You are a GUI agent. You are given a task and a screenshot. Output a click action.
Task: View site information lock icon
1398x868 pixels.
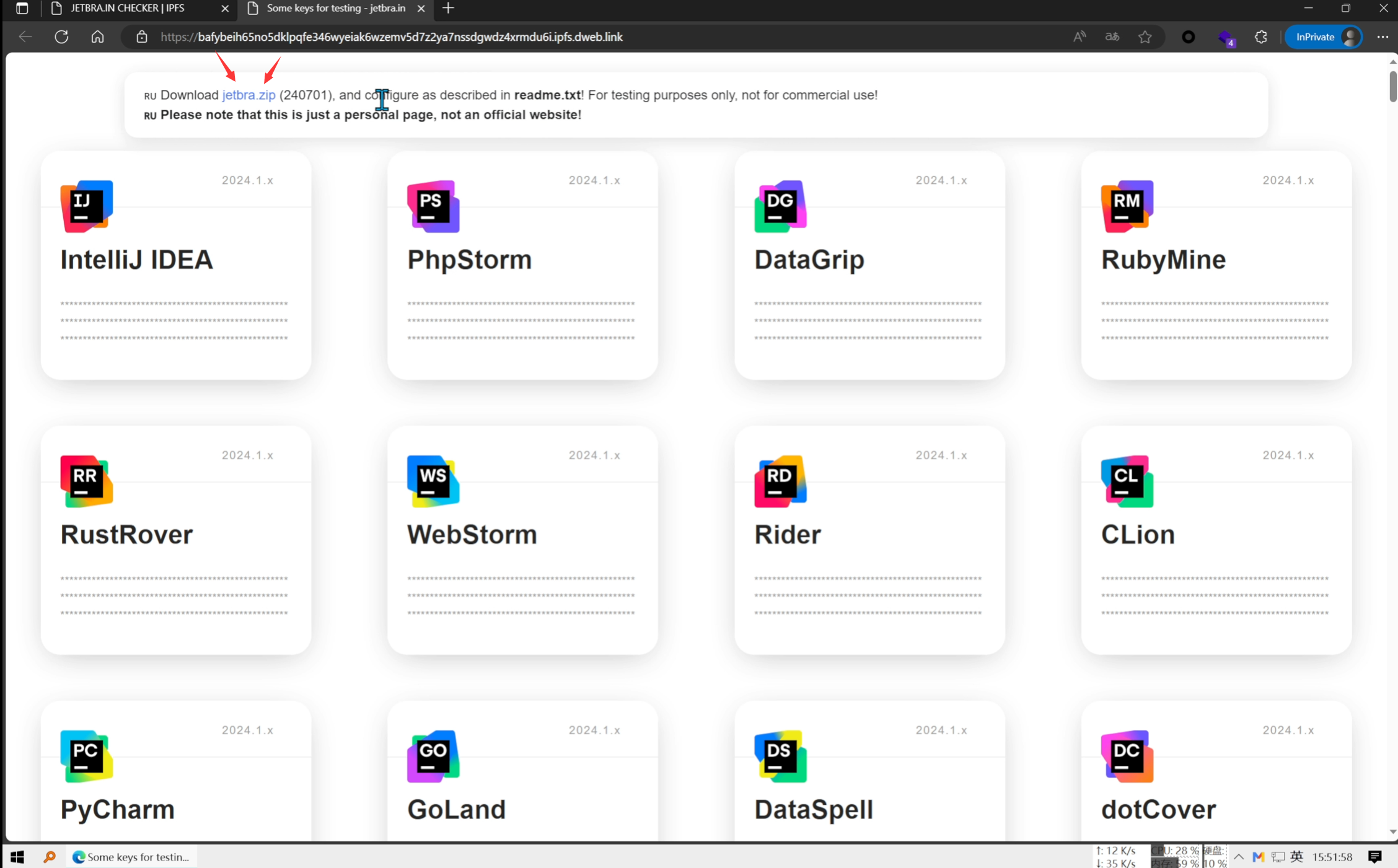tap(142, 37)
